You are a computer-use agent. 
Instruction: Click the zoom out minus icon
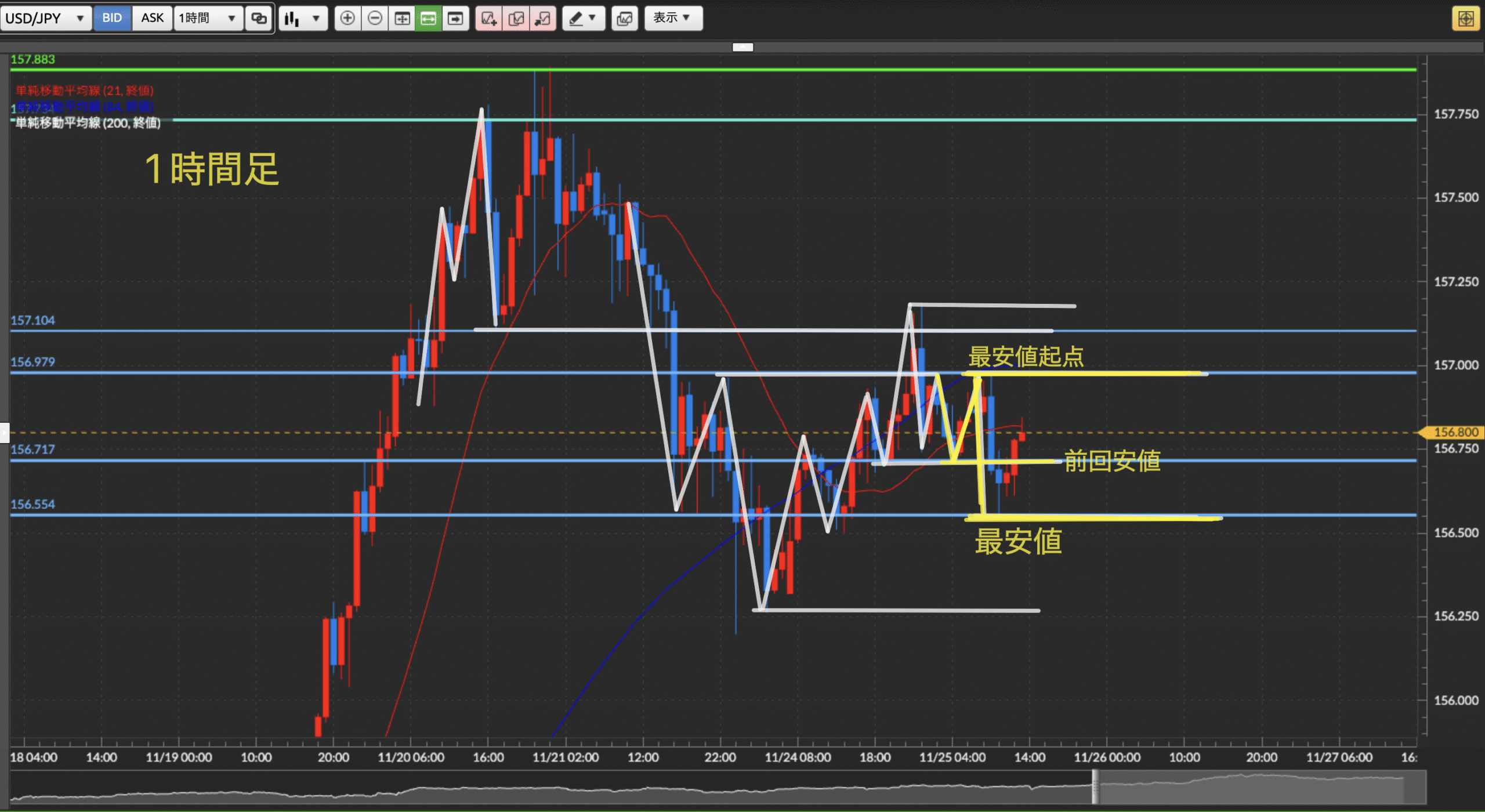point(375,19)
